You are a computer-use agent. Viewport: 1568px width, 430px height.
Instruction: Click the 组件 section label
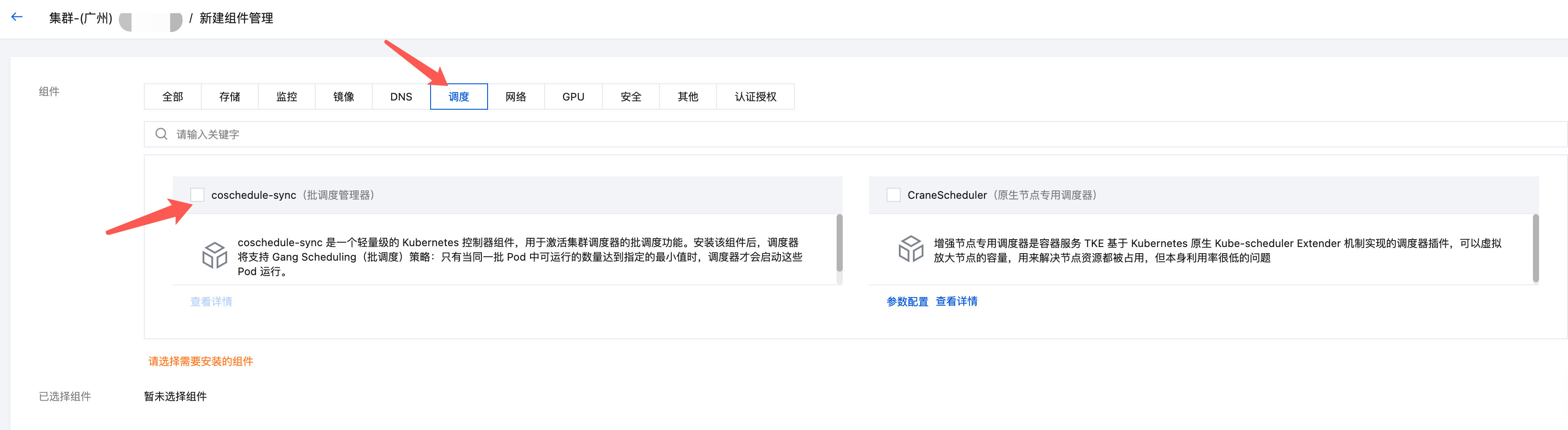click(x=49, y=91)
